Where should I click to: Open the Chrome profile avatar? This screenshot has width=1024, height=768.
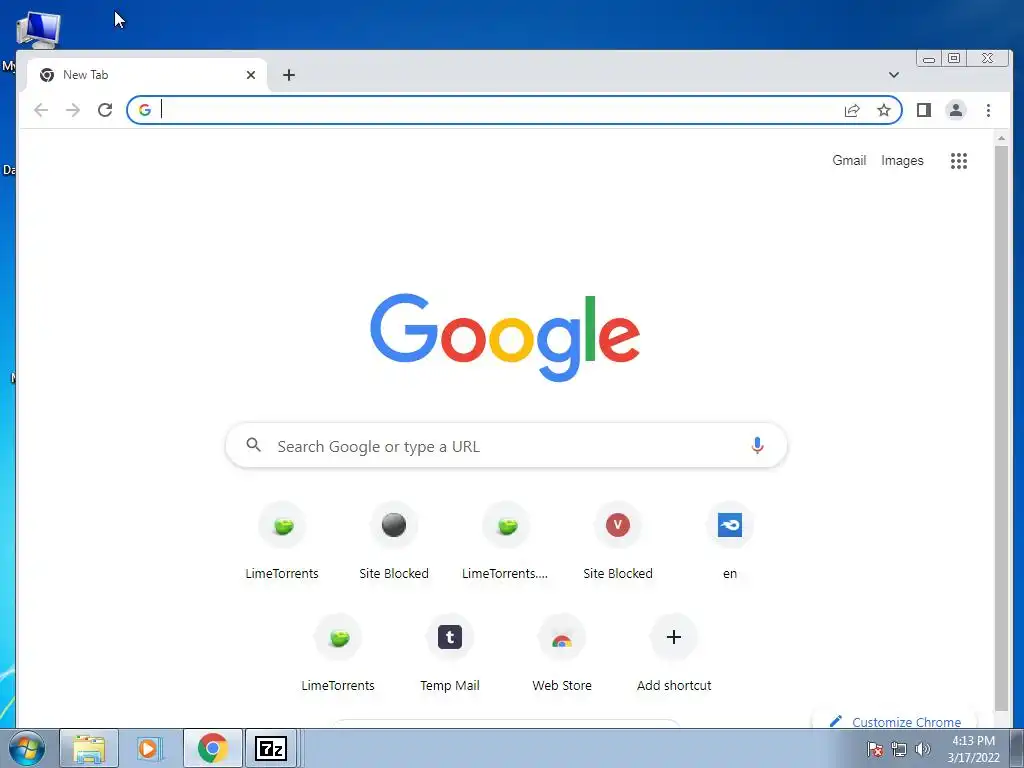[955, 110]
